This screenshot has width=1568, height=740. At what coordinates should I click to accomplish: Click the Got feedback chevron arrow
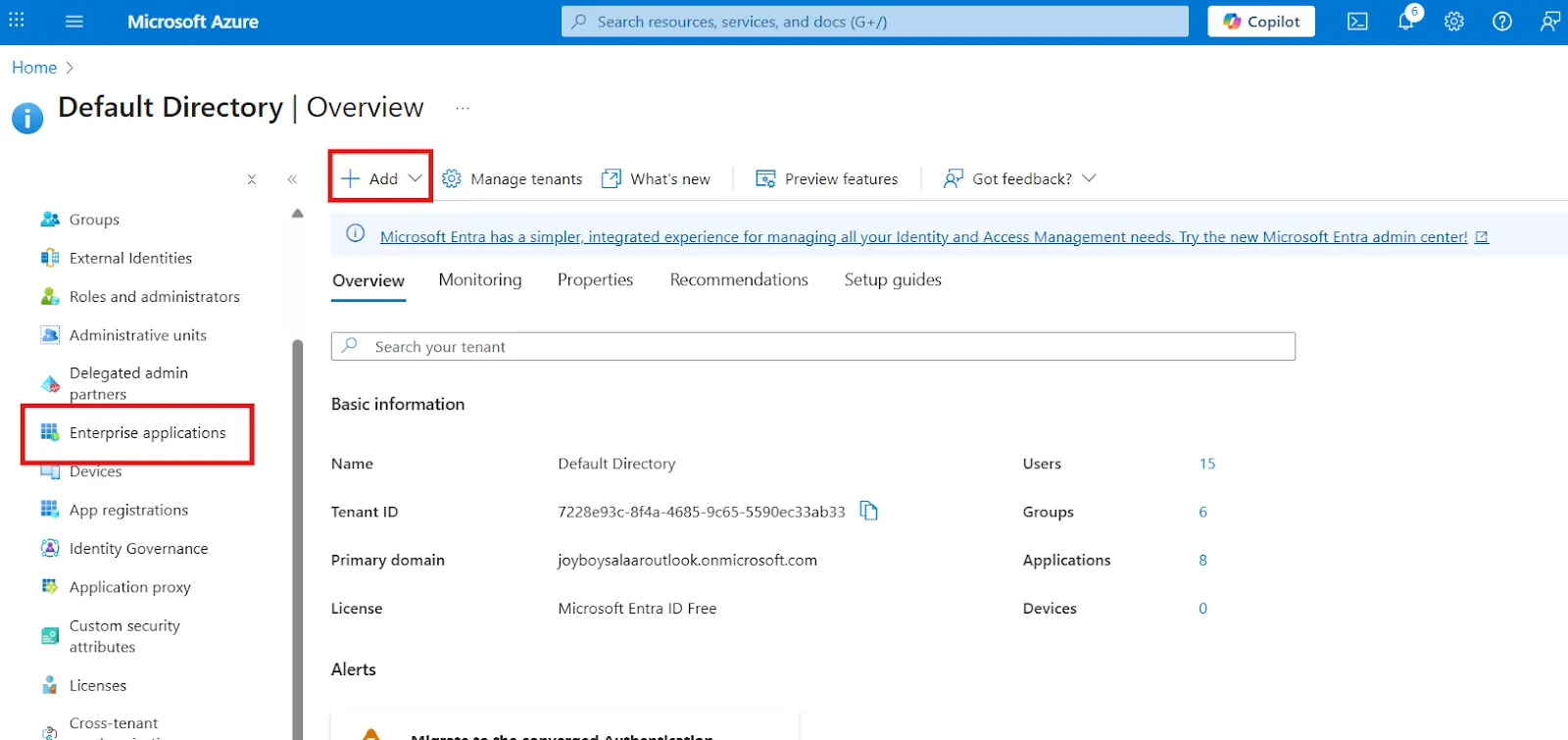pos(1089,178)
